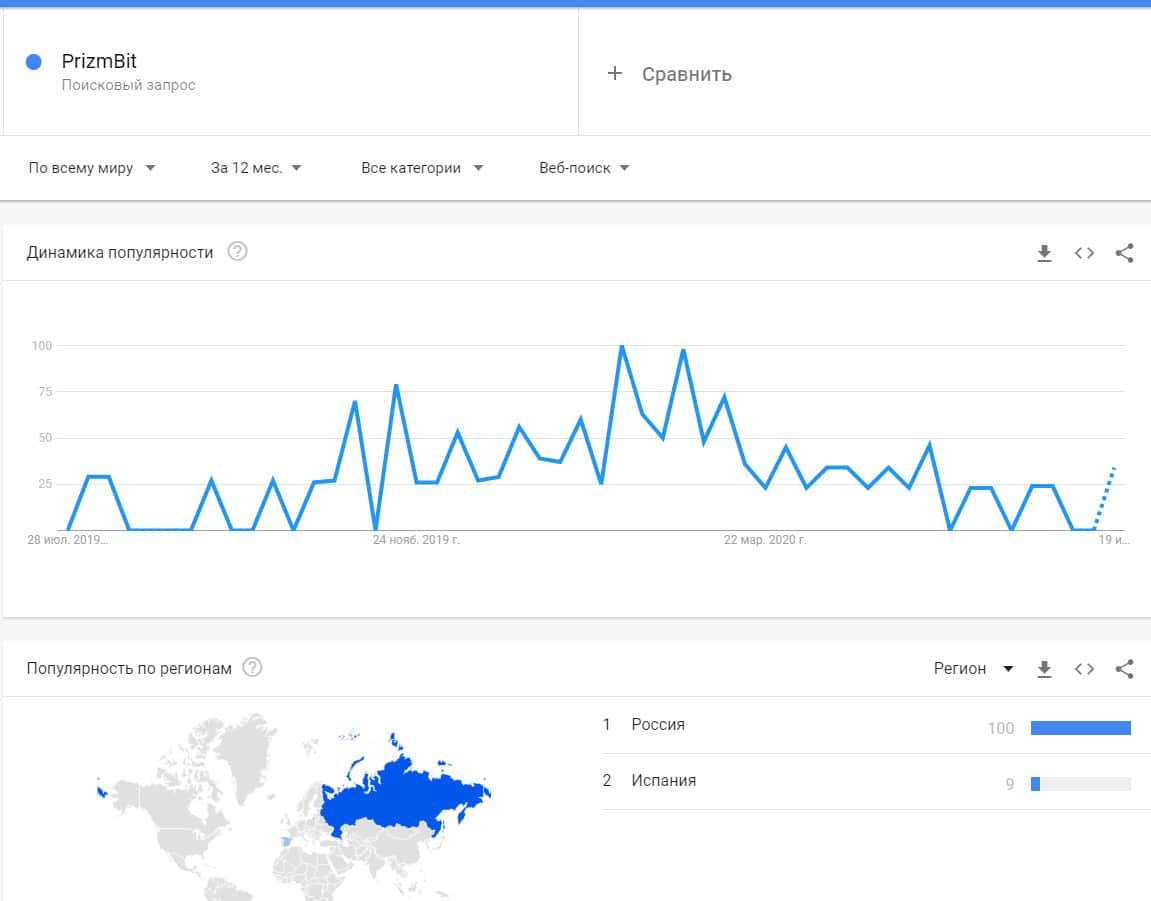Open the Регион view selector dropdown
Viewport: 1151px width, 901px height.
pyautogui.click(x=973, y=668)
